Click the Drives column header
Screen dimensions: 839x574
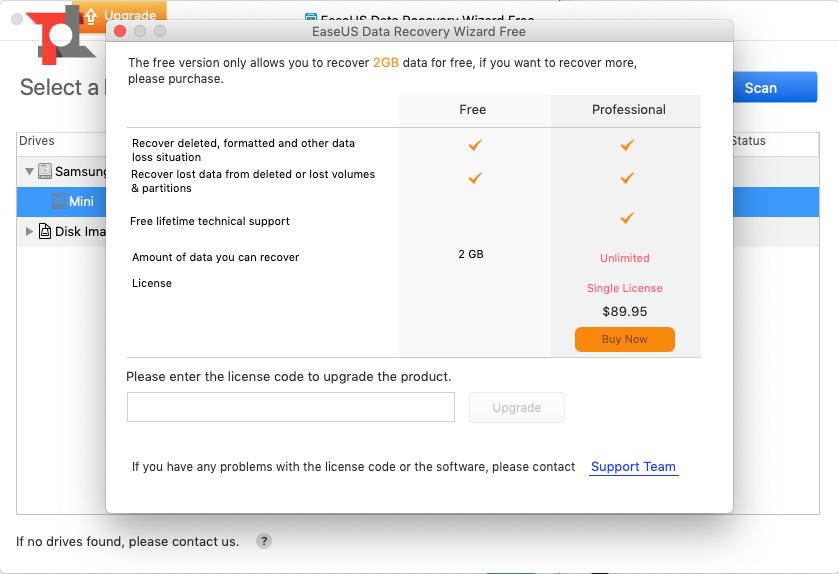point(37,141)
